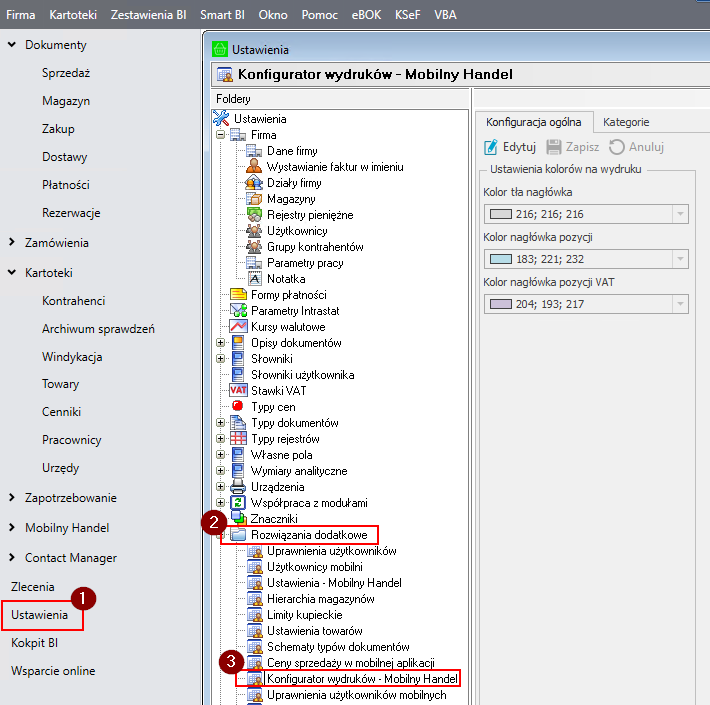The image size is (710, 705).
Task: Expand the Słowniki tree node
Action: 221,359
